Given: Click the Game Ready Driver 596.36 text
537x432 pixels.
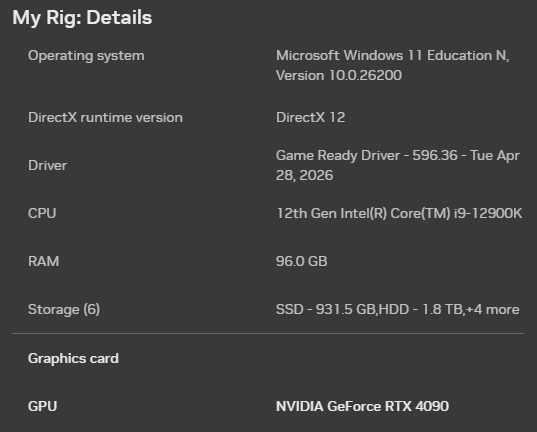Looking at the screenshot, I should [367, 156].
